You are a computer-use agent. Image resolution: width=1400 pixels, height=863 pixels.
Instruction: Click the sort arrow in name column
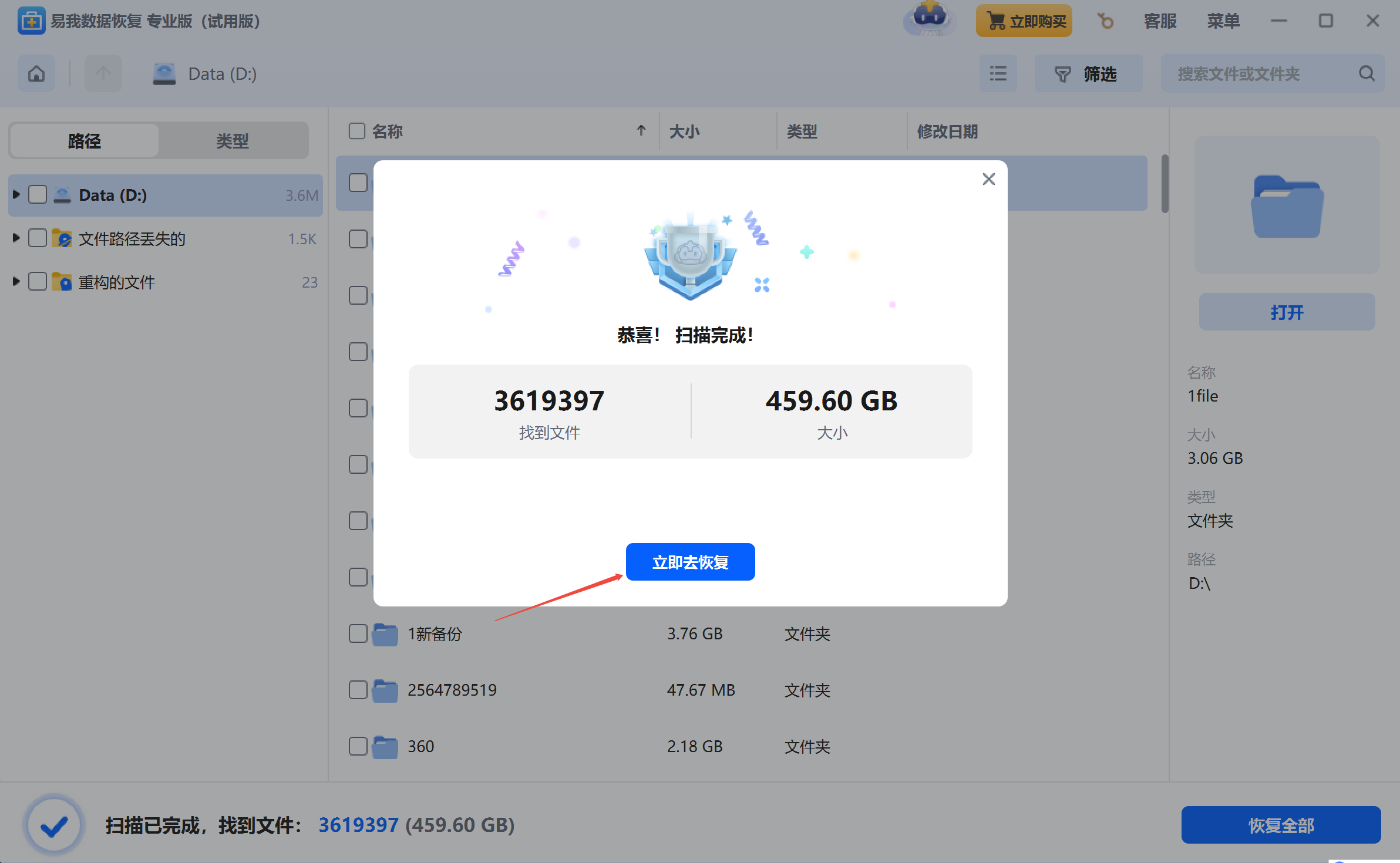click(641, 131)
